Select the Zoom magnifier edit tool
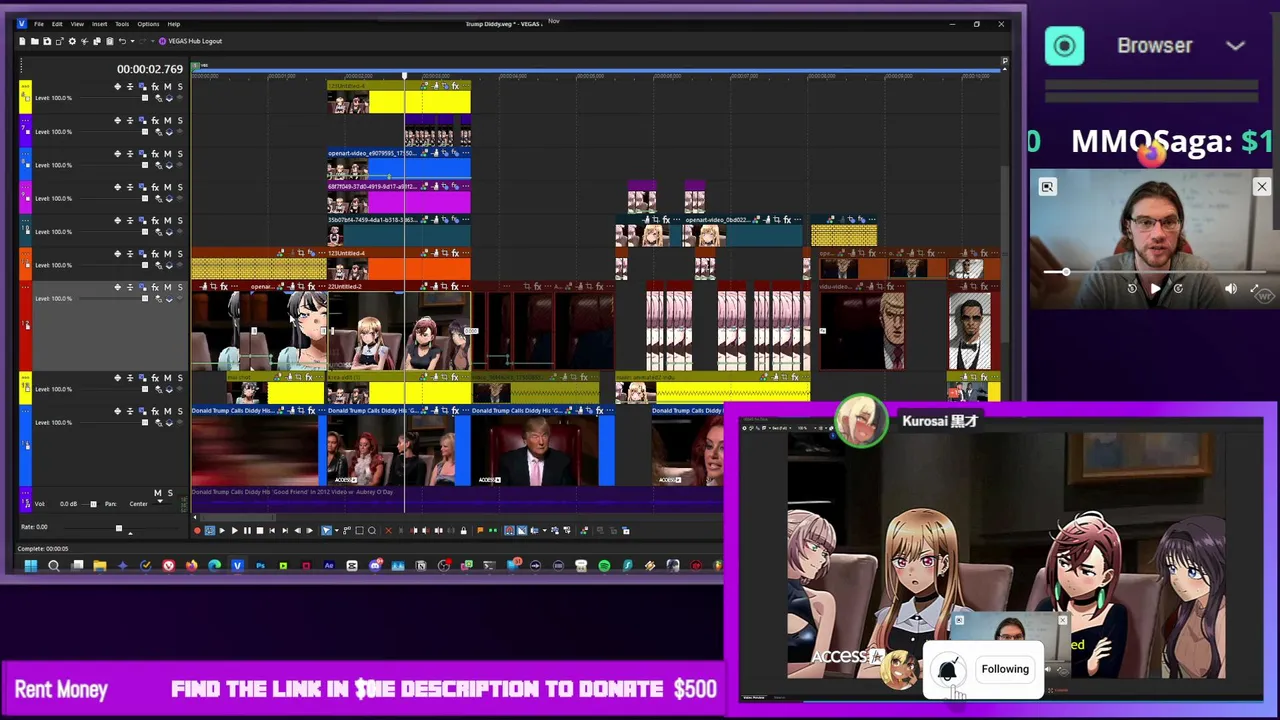 pos(372,530)
